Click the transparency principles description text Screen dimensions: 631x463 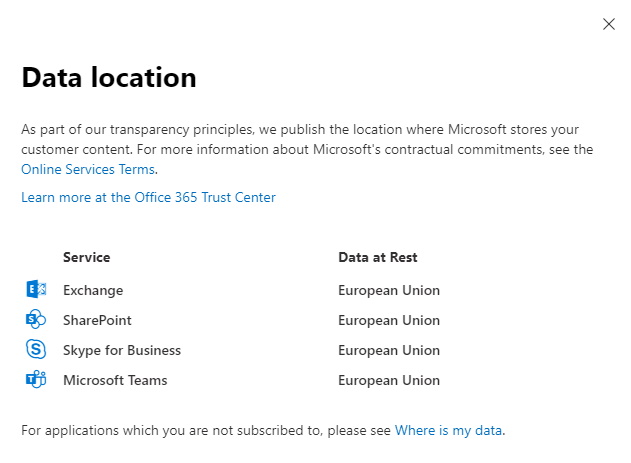[x=307, y=139]
